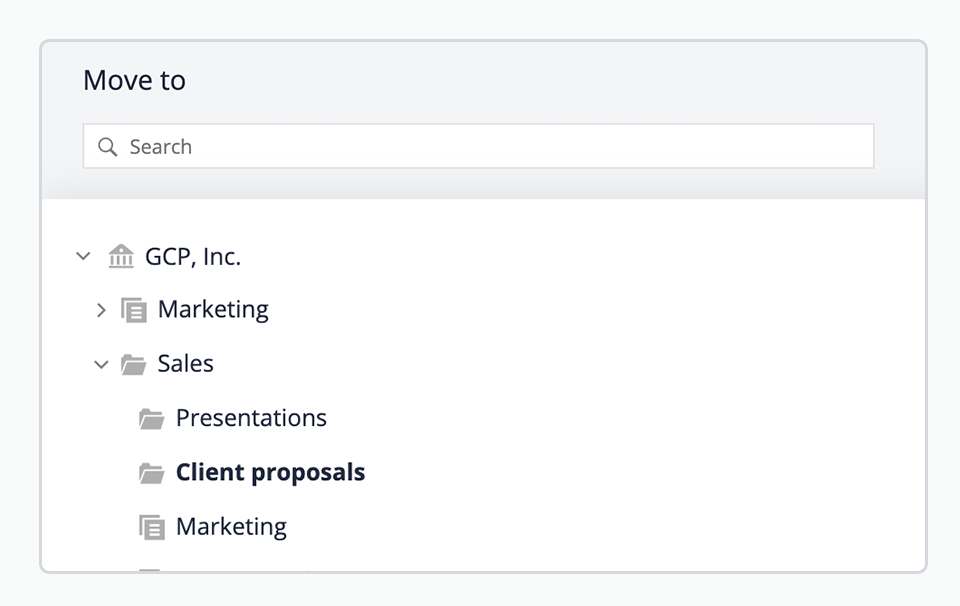Click the Search placeholder text
The image size is (960, 606).
click(x=160, y=147)
